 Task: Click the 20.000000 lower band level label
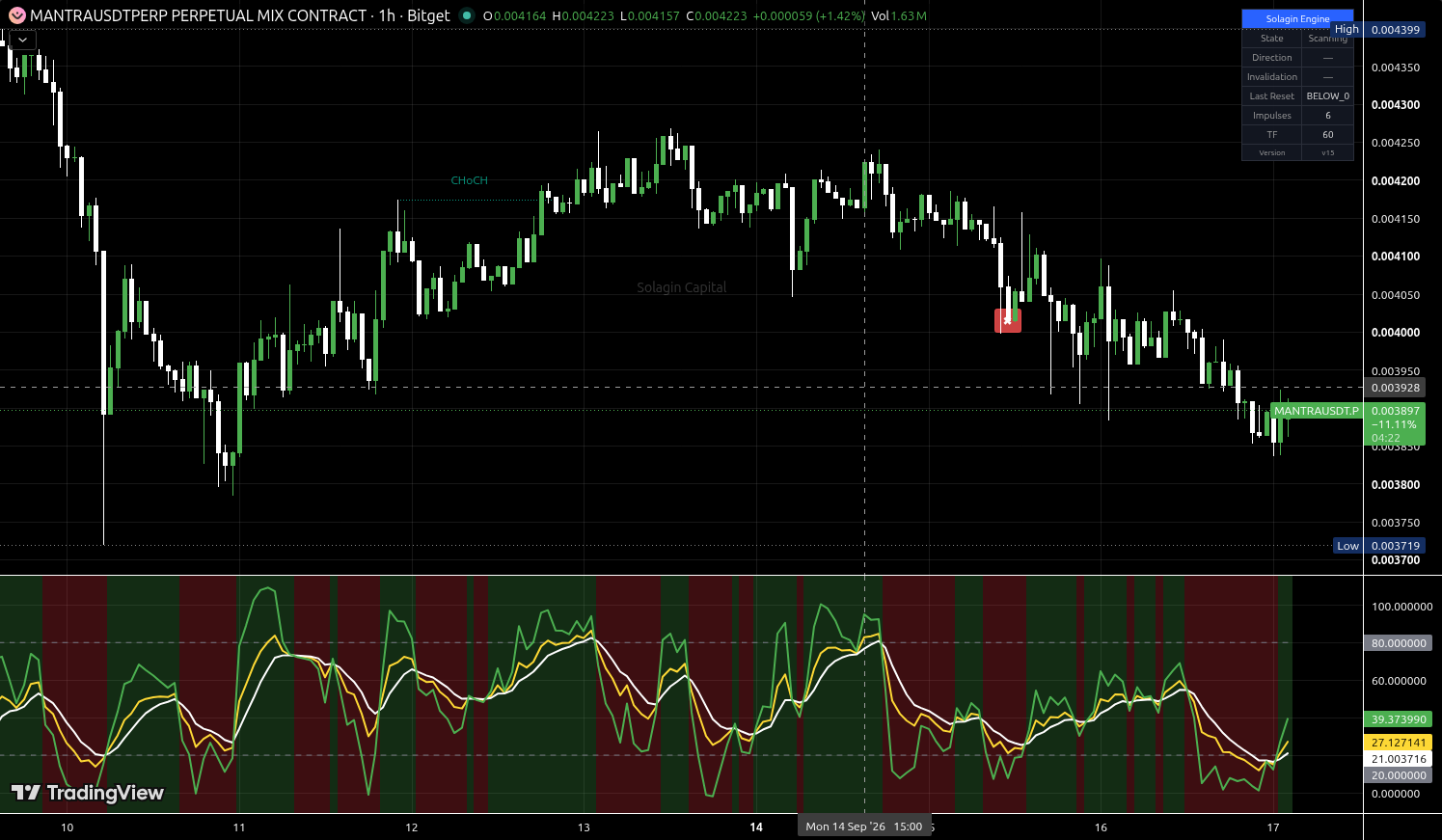pyautogui.click(x=1399, y=775)
